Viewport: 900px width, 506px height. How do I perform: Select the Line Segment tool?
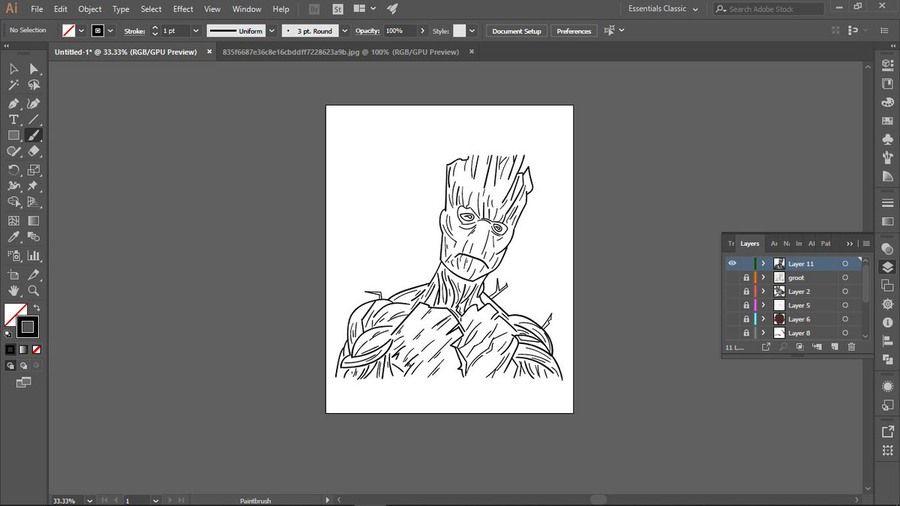[x=34, y=119]
